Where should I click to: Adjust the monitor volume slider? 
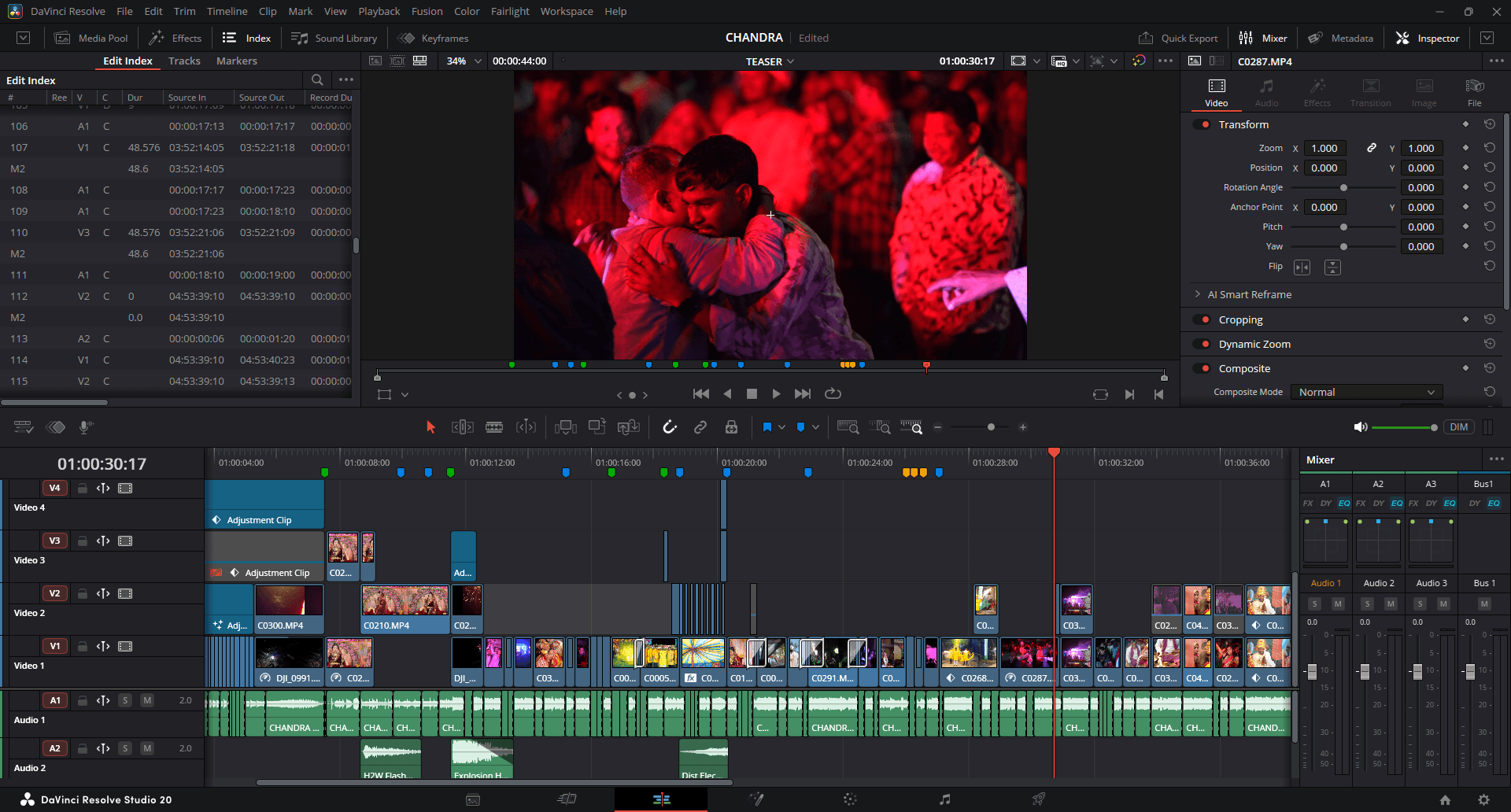pyautogui.click(x=1434, y=427)
